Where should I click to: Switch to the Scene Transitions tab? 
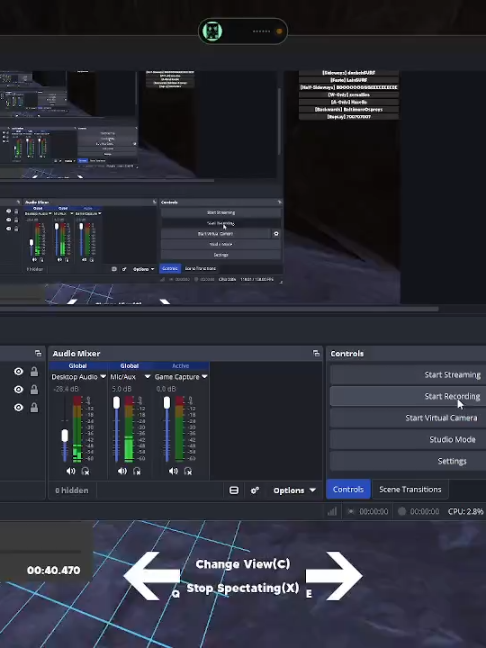[x=410, y=489]
